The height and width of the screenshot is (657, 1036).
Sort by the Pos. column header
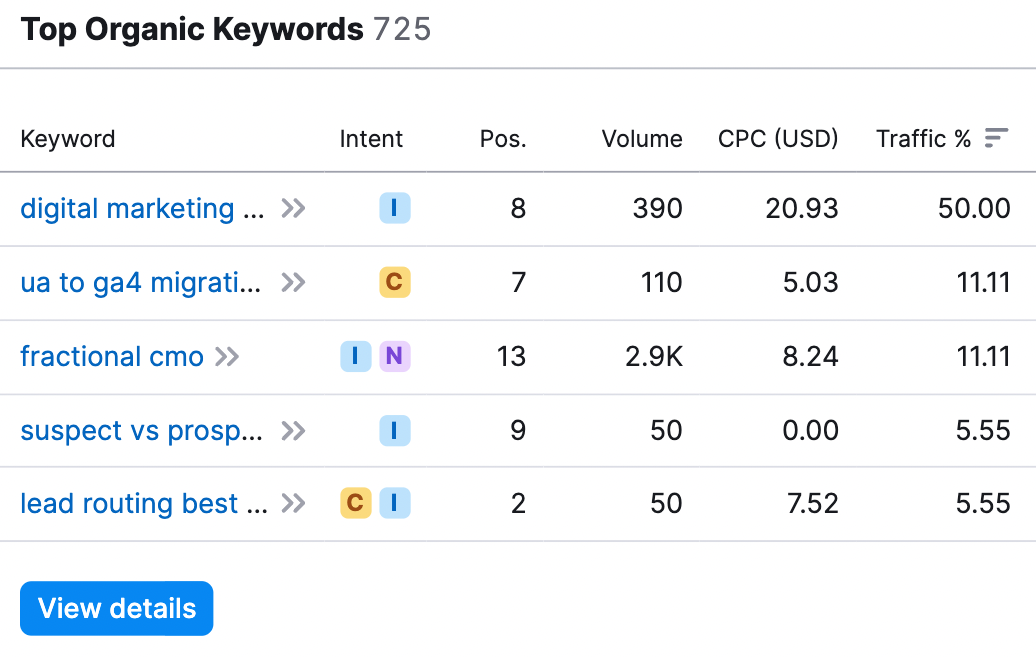click(x=502, y=139)
